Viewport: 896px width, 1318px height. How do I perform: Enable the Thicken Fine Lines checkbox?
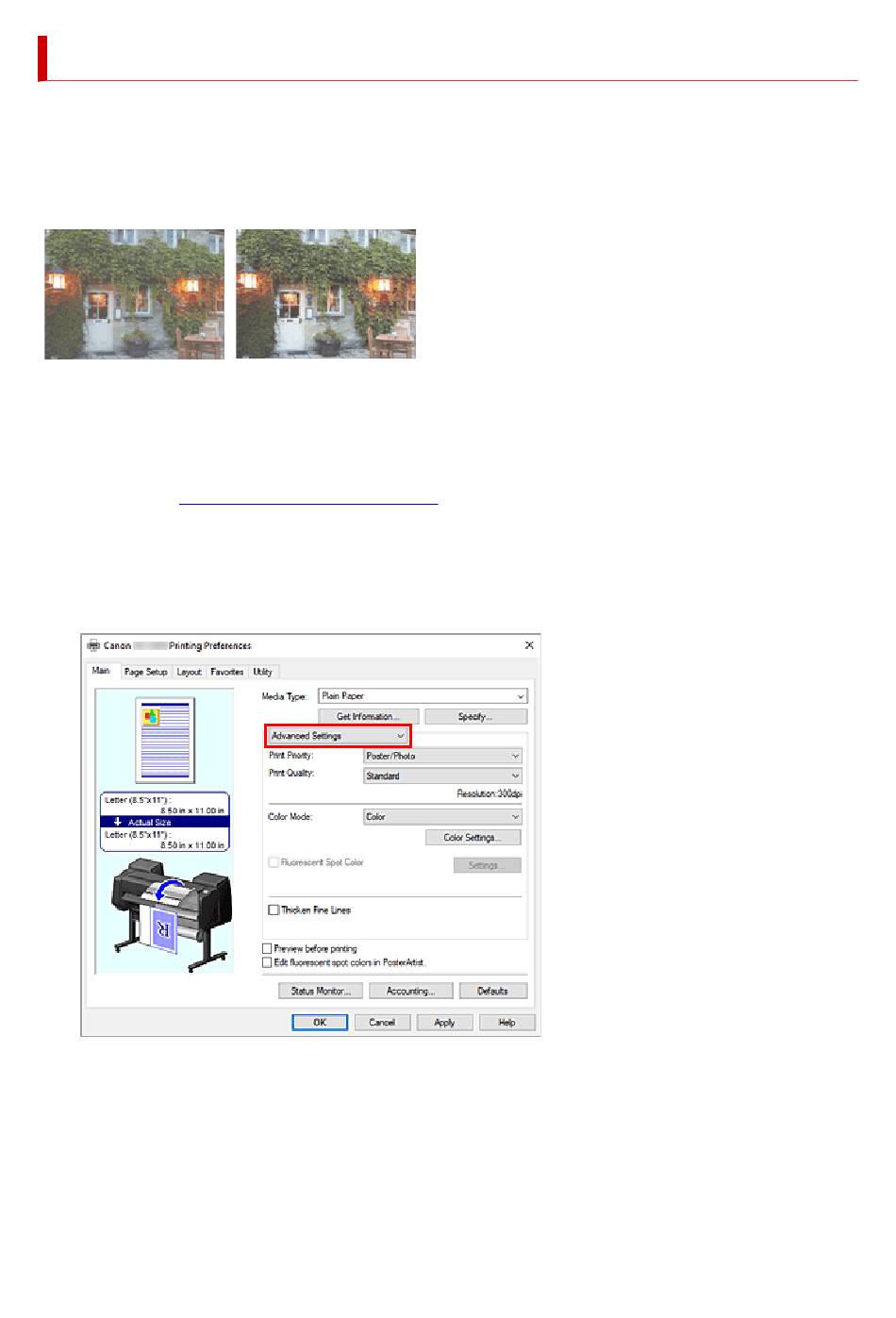(274, 910)
